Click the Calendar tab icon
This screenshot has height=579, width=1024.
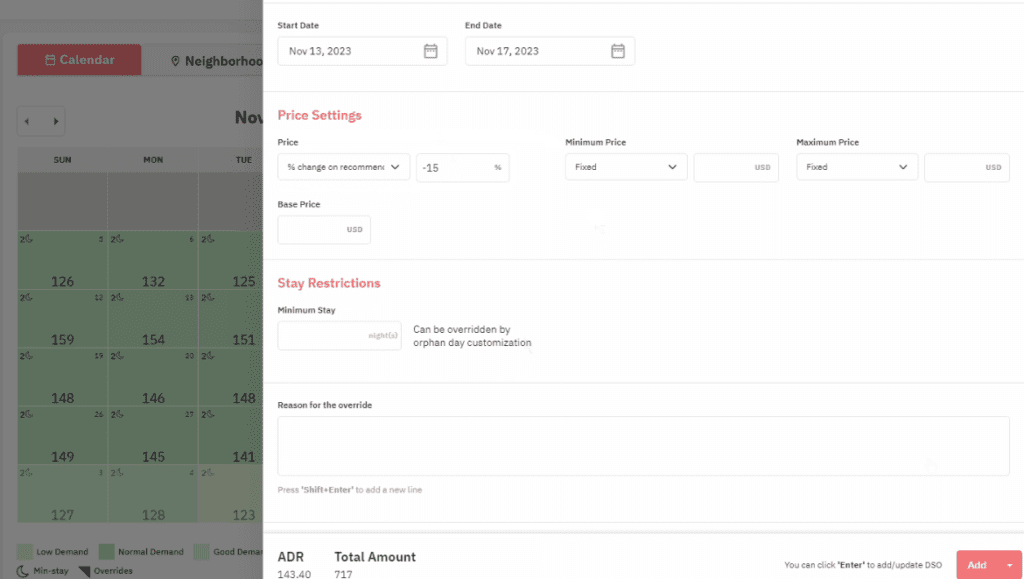click(50, 60)
